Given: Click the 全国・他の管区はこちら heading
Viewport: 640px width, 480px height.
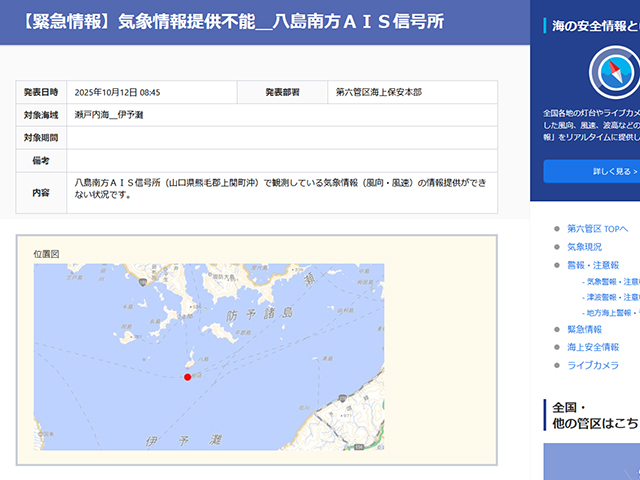Looking at the screenshot, I should [x=594, y=415].
